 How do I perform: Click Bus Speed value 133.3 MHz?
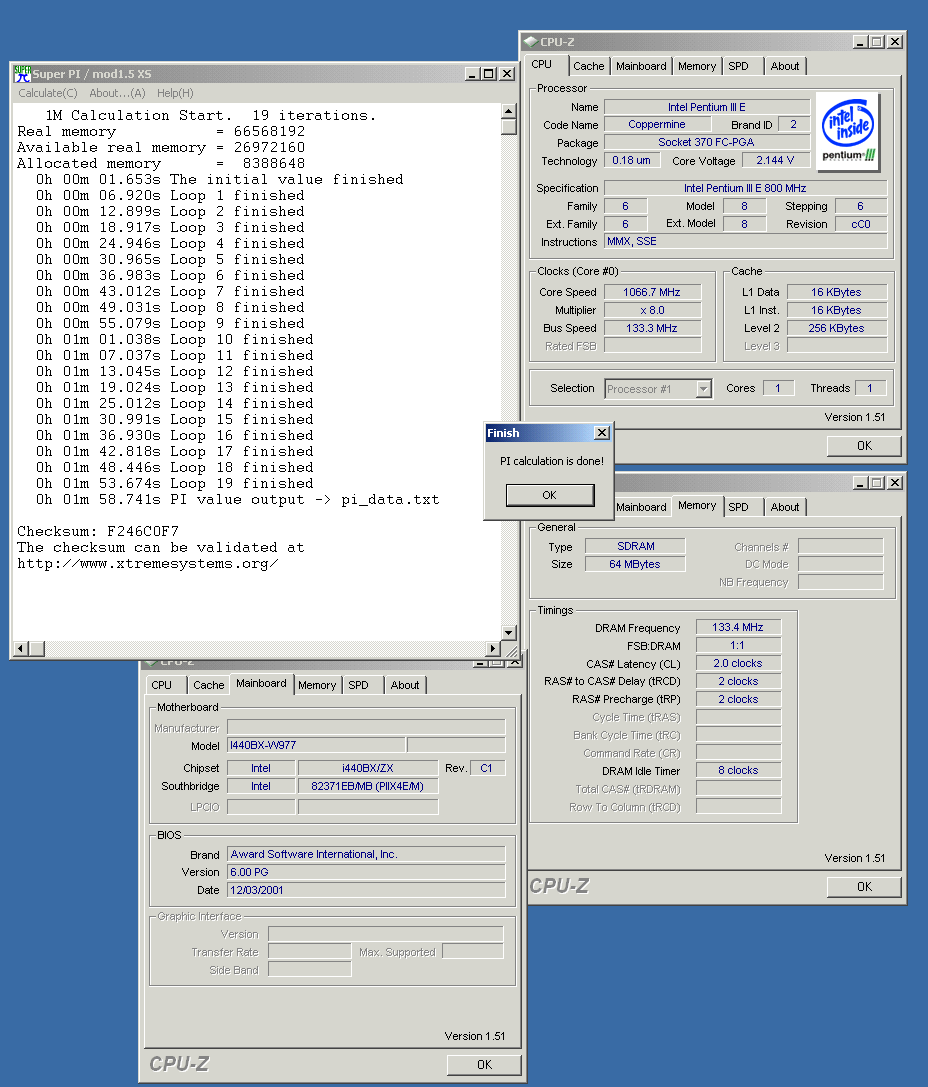(x=652, y=328)
